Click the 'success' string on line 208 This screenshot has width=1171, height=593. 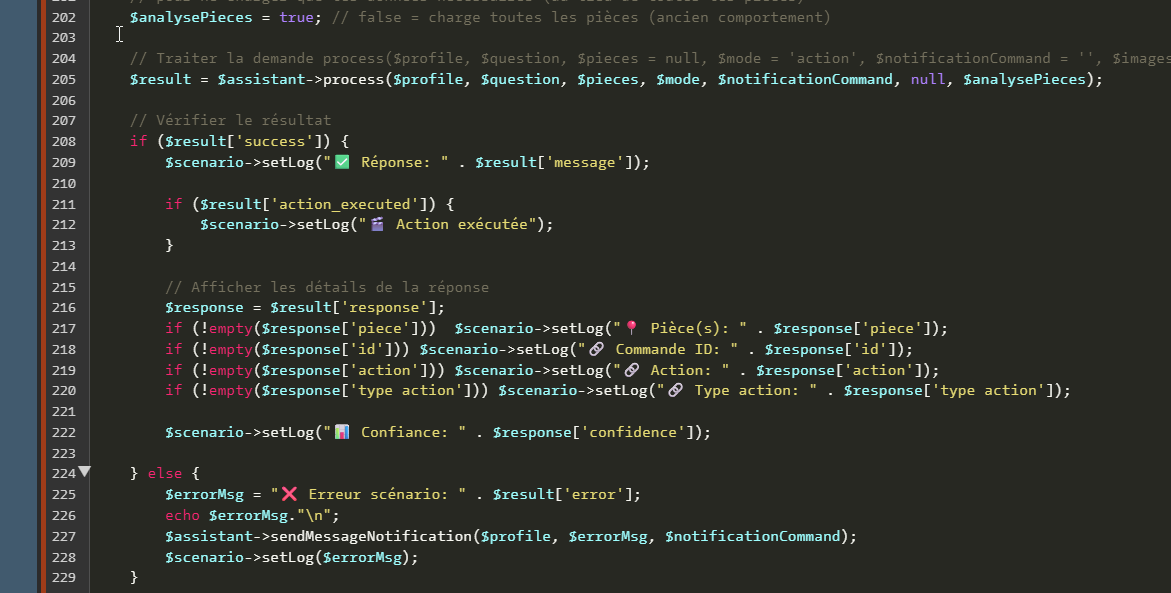275,141
